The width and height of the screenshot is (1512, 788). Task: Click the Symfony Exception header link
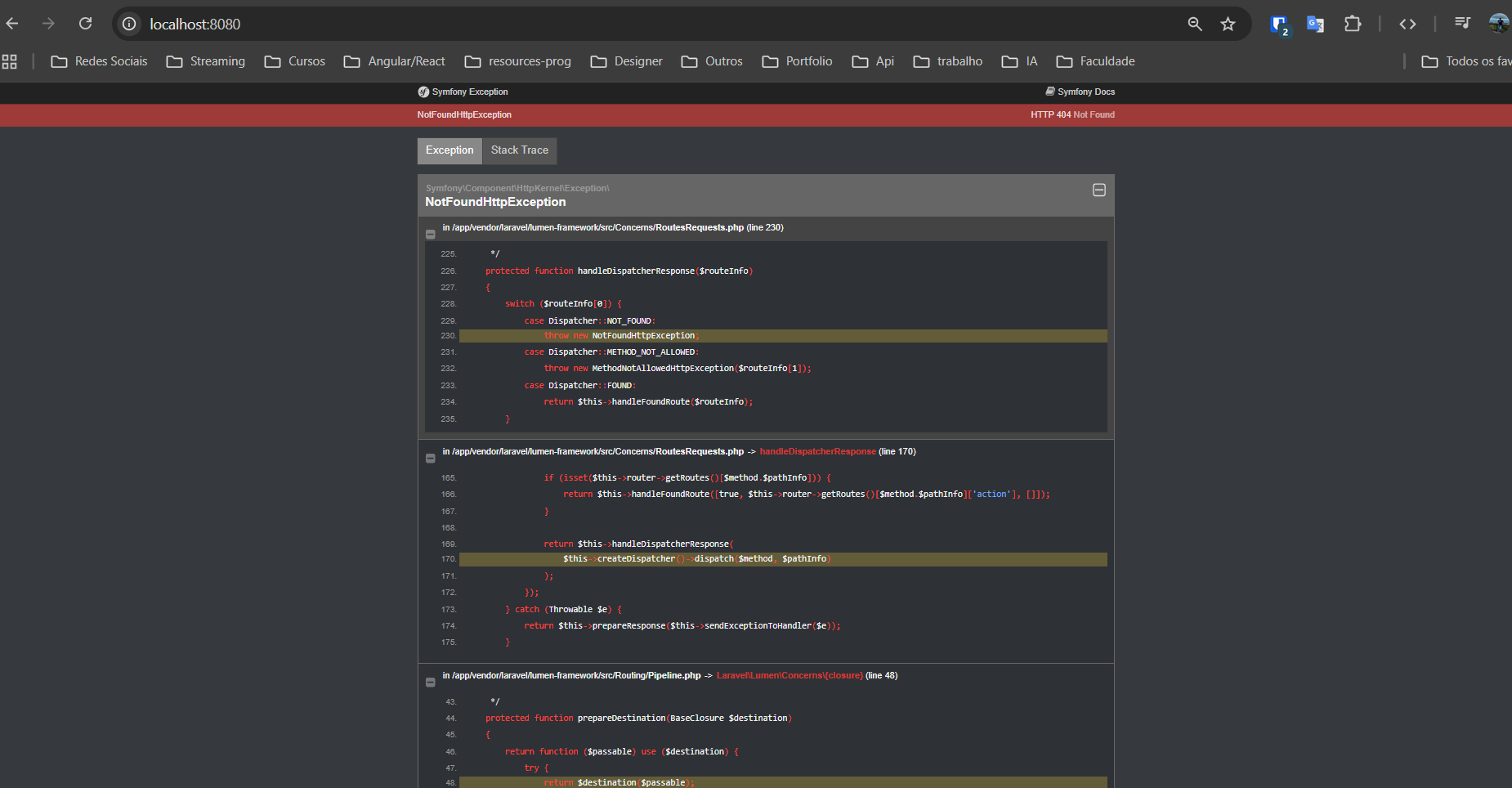pyautogui.click(x=463, y=92)
